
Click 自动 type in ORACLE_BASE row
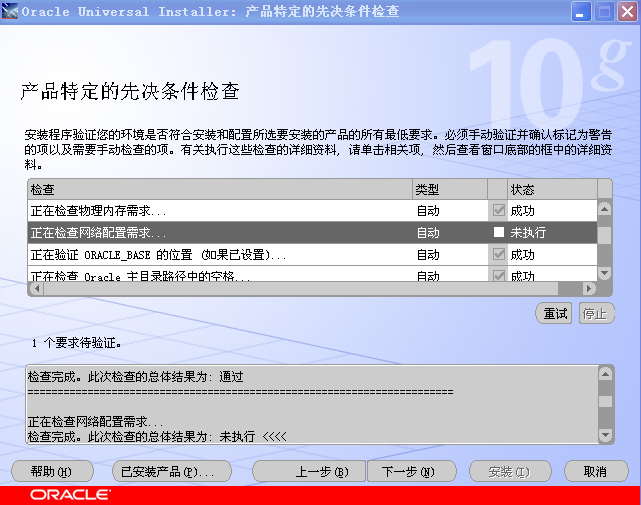coord(428,255)
